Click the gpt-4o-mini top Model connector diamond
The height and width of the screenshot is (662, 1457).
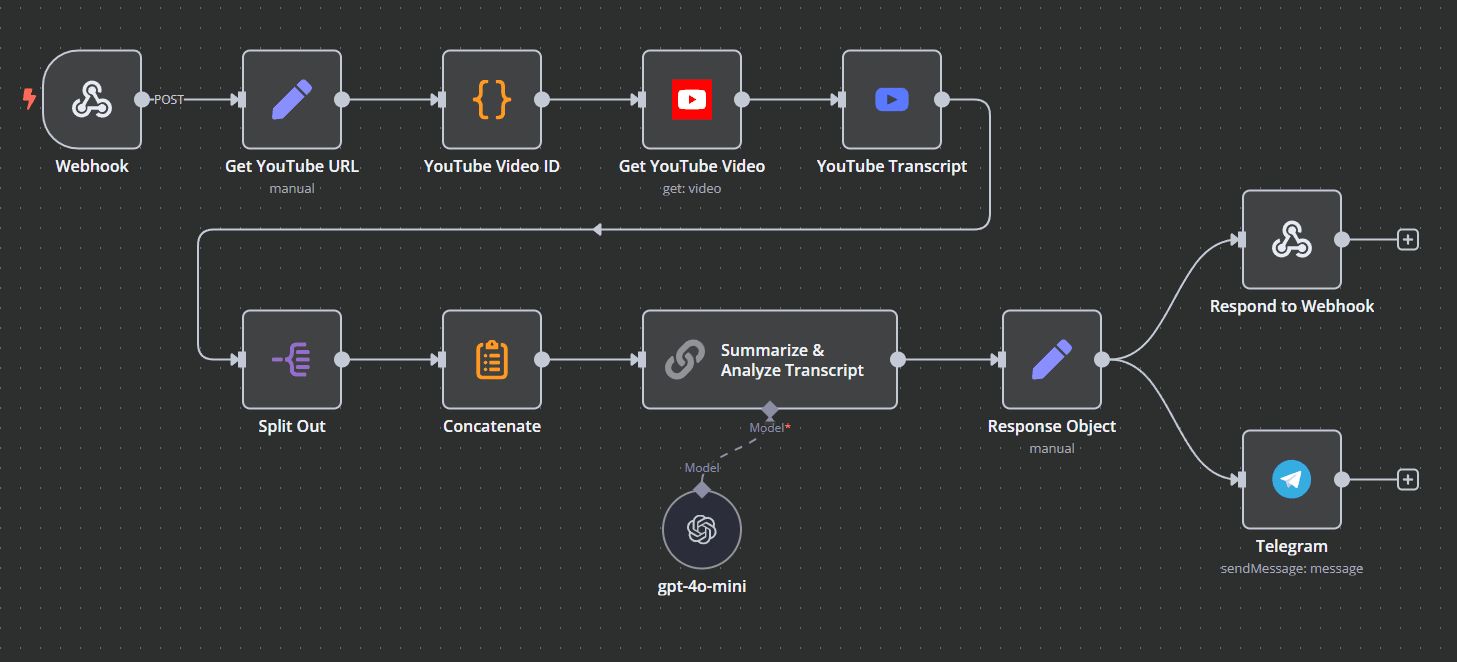pos(702,489)
